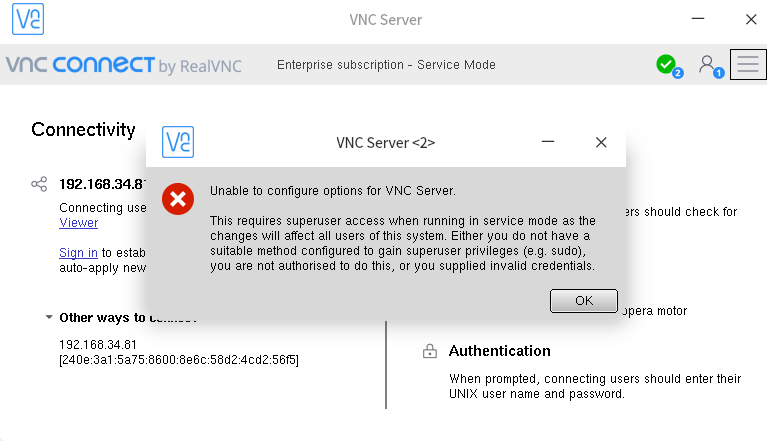Viewport: 767px width, 441px height.
Task: Click the VNC logo in main title bar
Action: click(28, 20)
